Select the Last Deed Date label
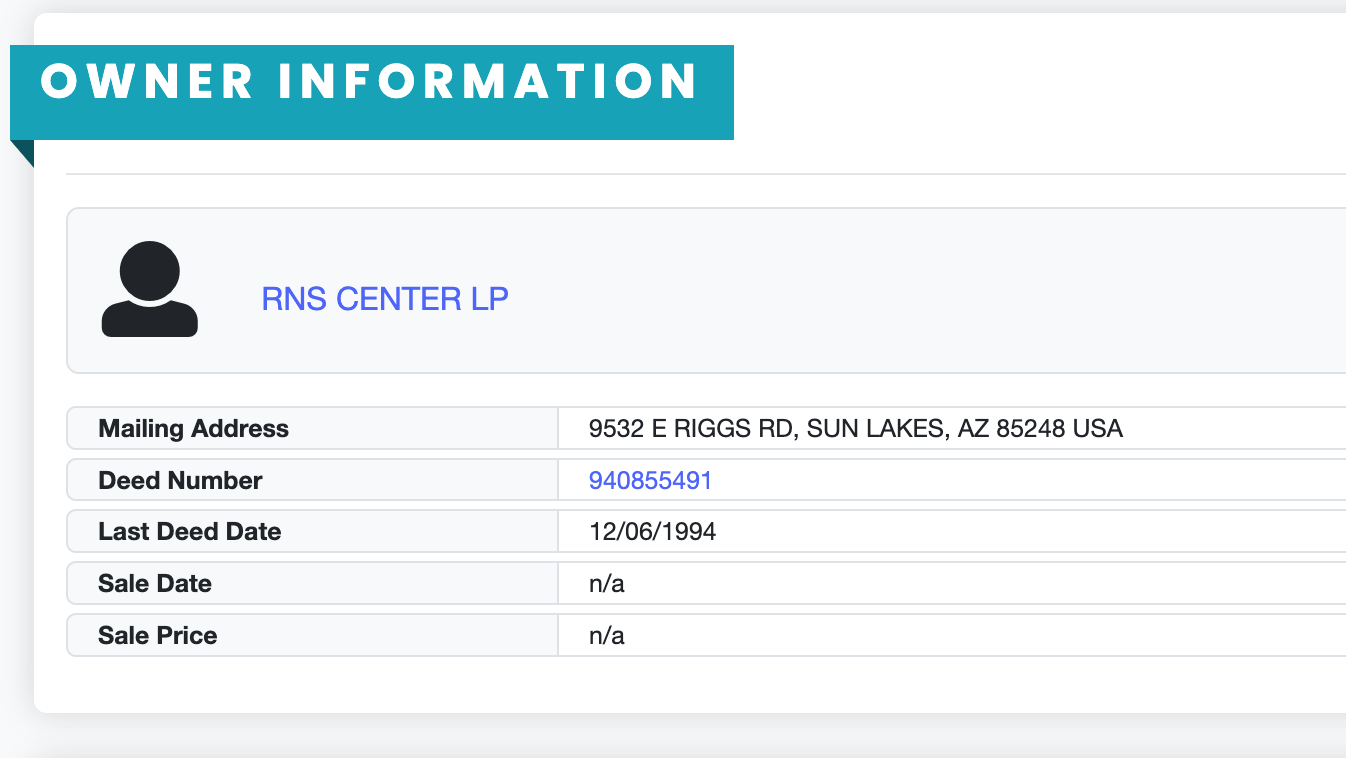The image size is (1346, 758). [x=189, y=532]
